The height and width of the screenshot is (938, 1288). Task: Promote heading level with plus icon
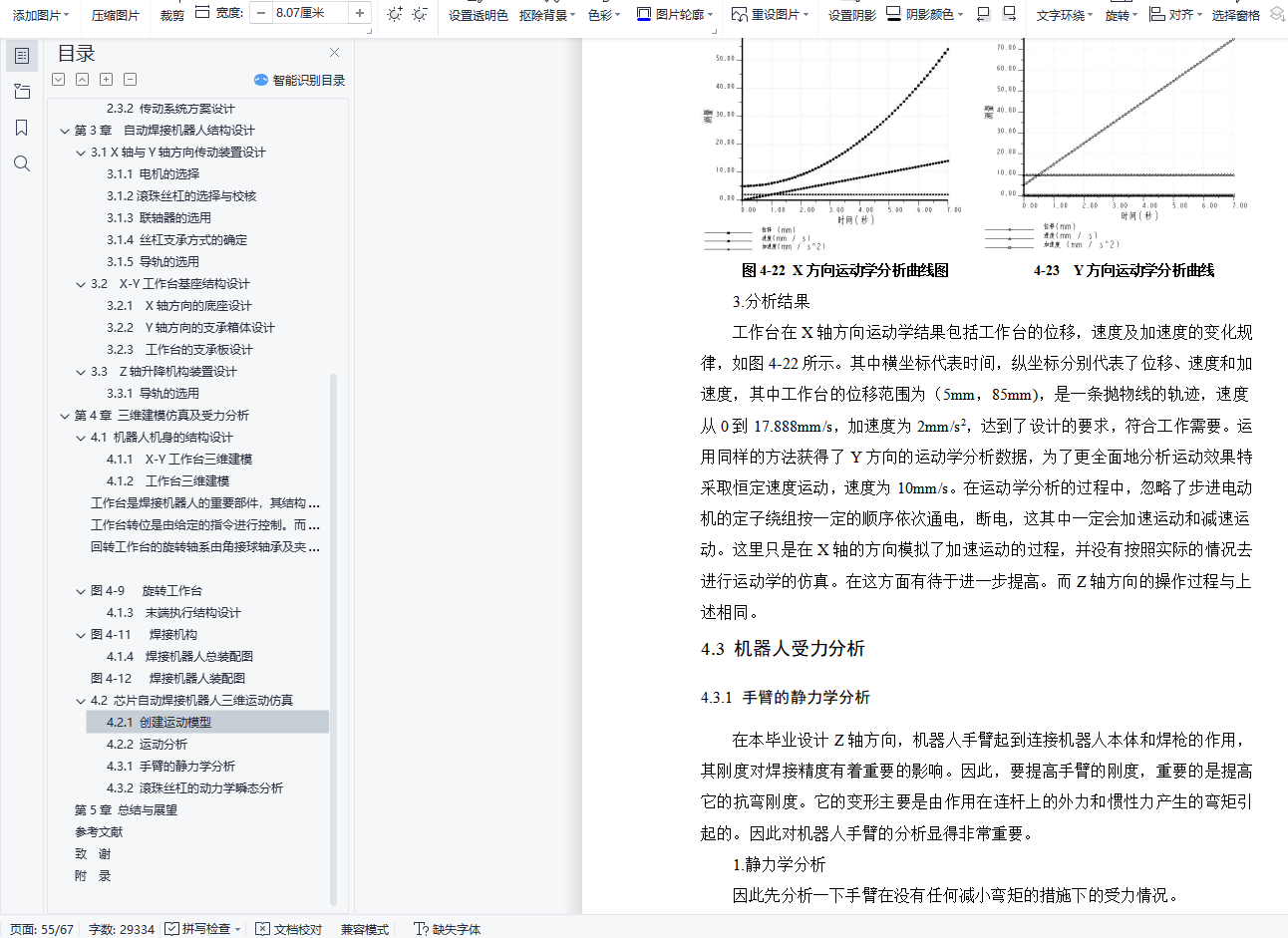(x=107, y=80)
